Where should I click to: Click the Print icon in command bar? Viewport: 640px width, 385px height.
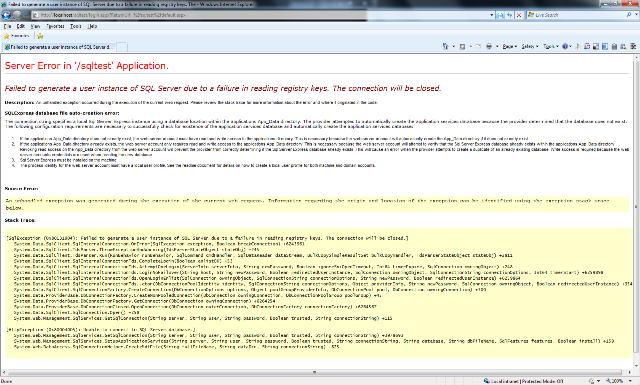pyautogui.click(x=489, y=47)
